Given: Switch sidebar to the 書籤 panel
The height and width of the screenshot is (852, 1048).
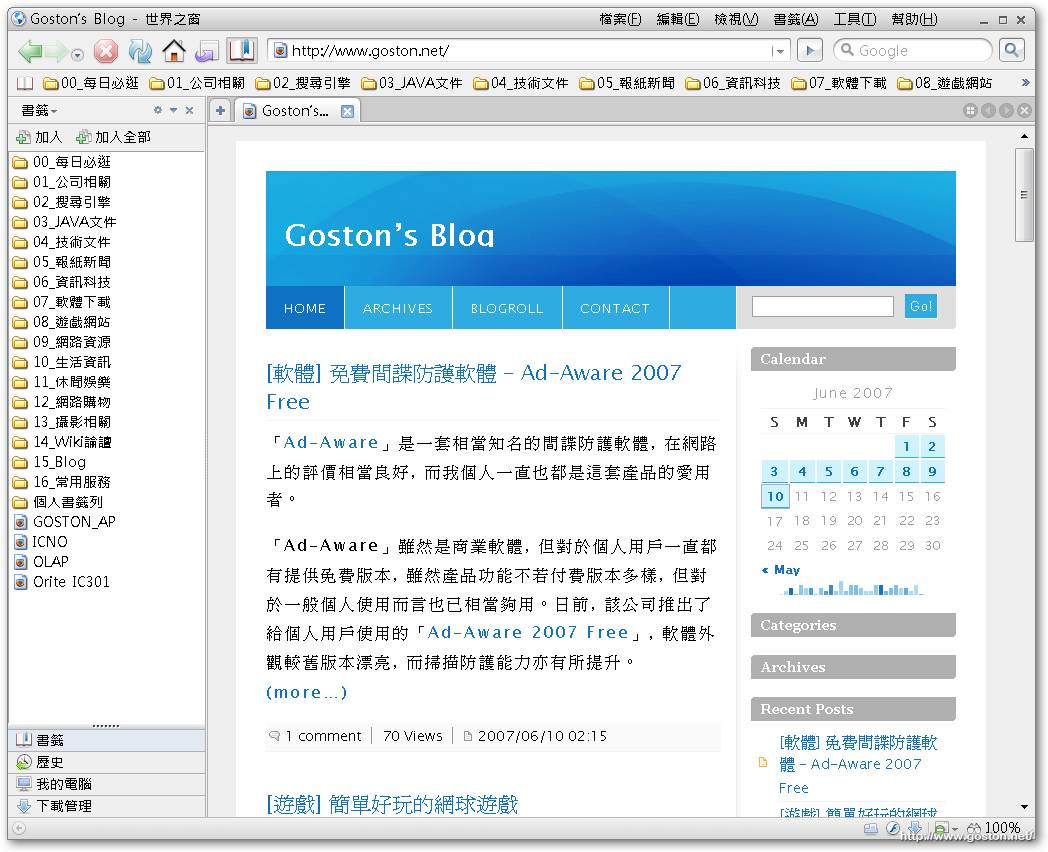Looking at the screenshot, I should pos(107,740).
